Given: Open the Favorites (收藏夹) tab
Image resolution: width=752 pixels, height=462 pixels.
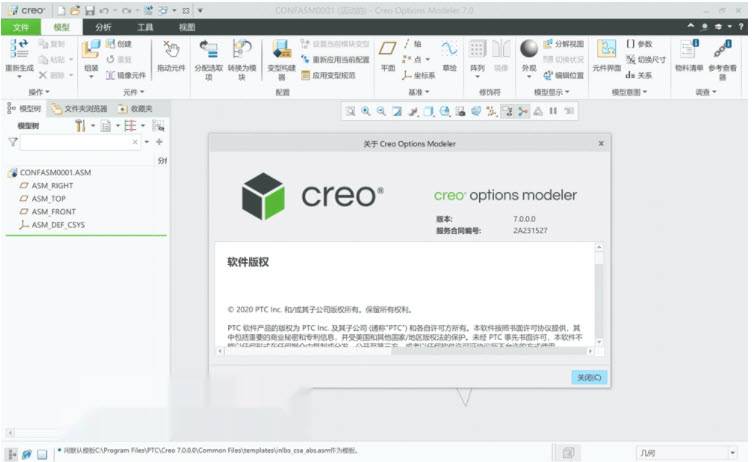Looking at the screenshot, I should point(136,109).
